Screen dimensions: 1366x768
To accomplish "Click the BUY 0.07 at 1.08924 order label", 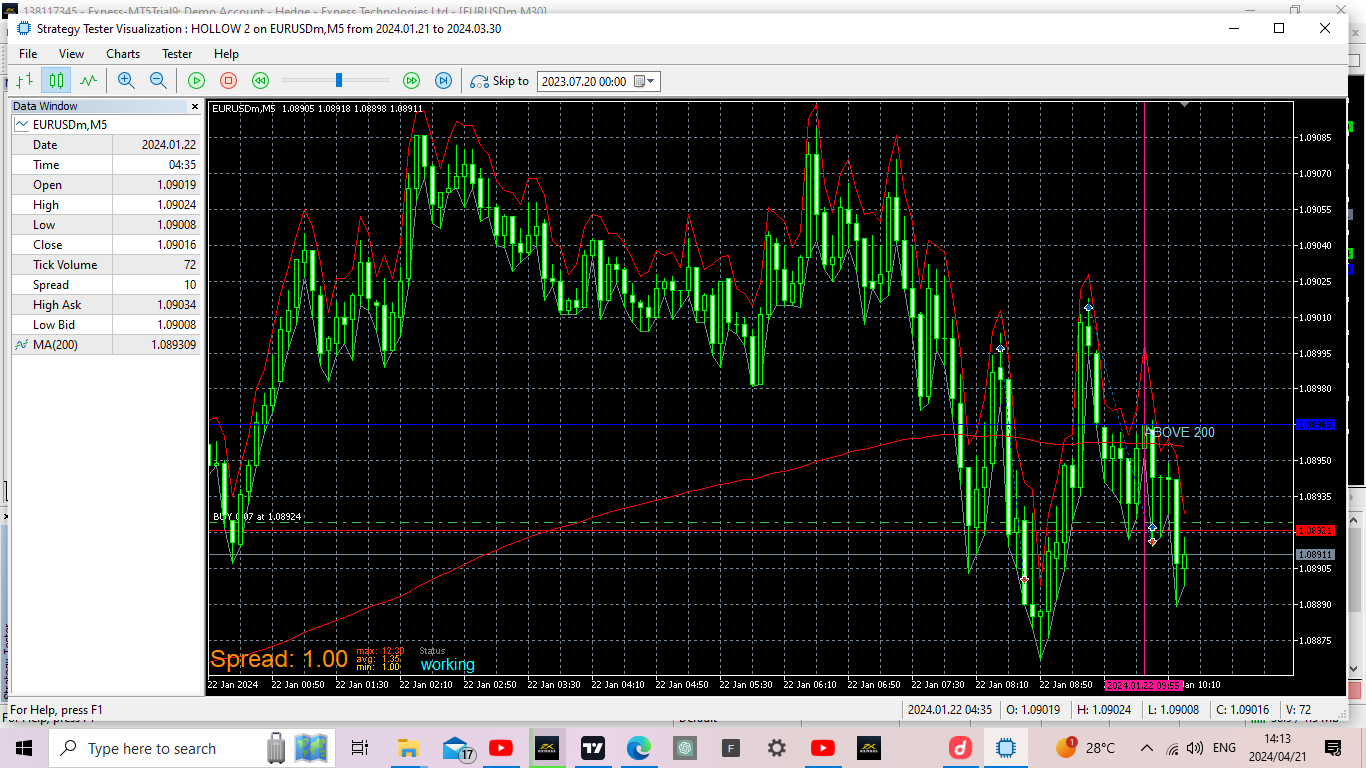I will pos(257,517).
